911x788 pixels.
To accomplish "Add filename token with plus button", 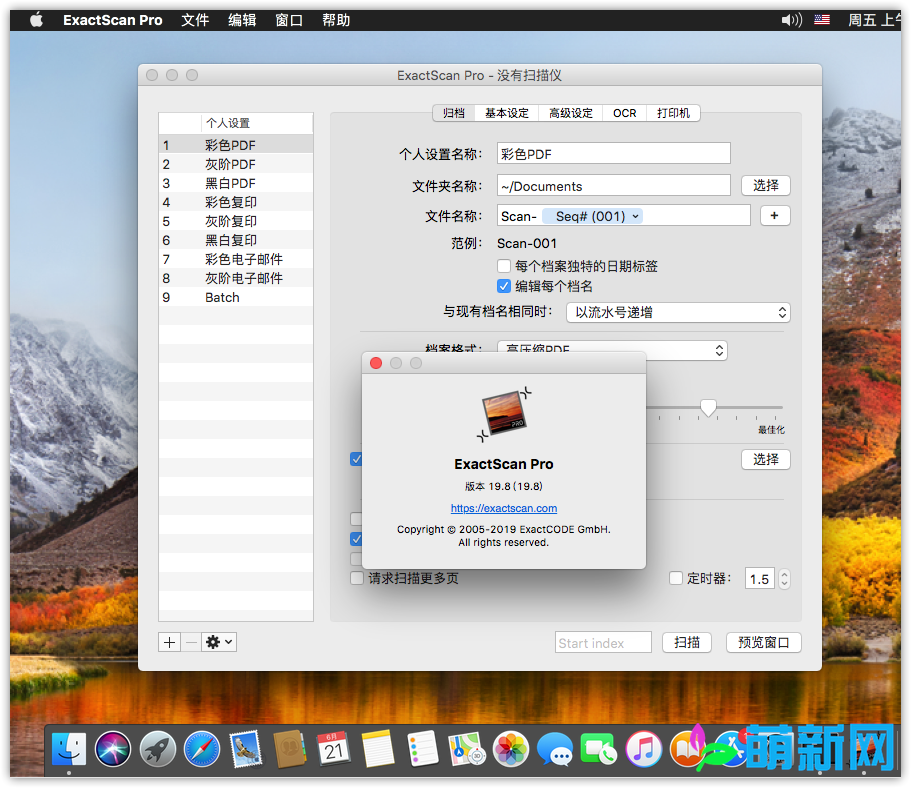I will (x=774, y=216).
